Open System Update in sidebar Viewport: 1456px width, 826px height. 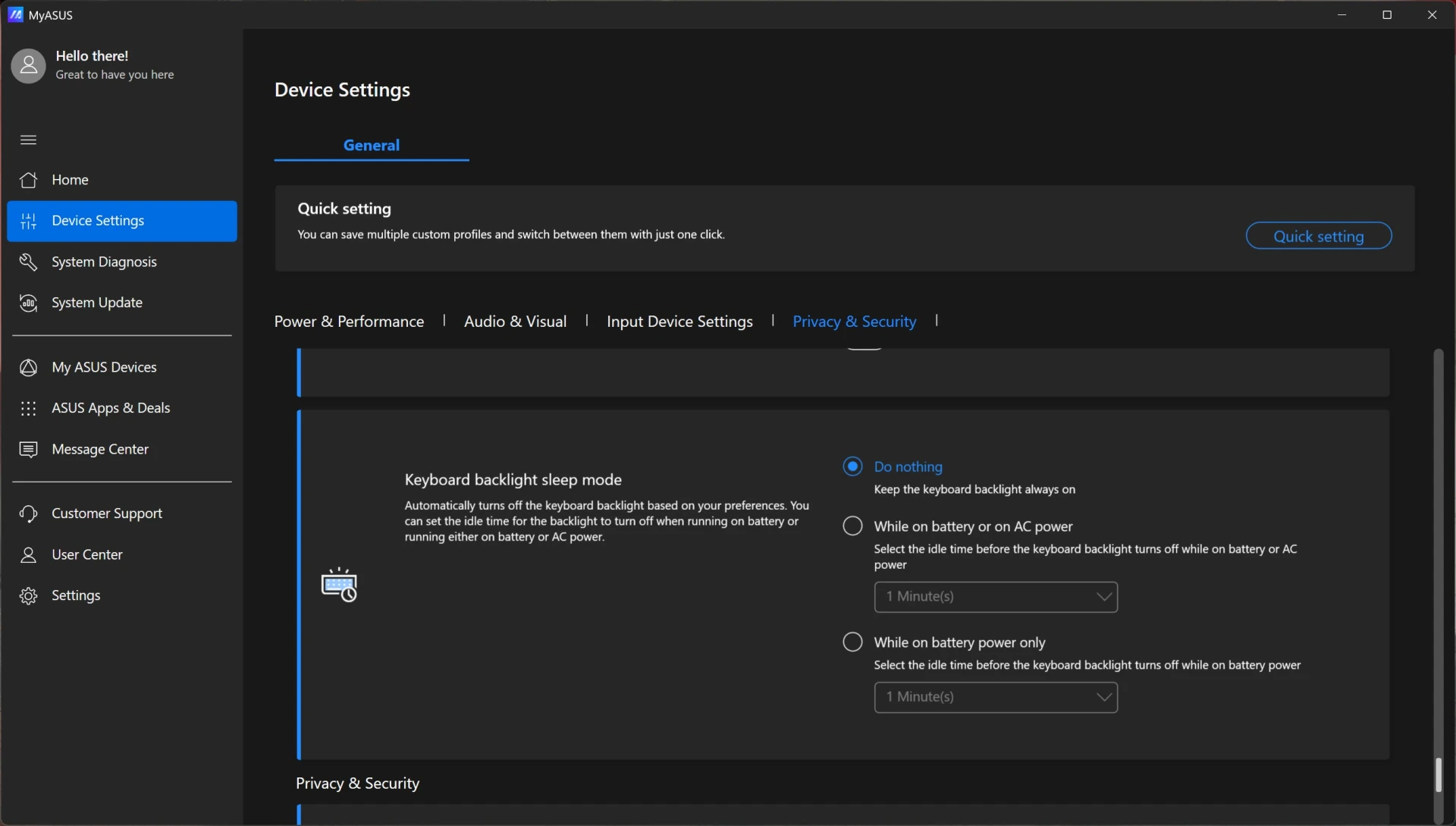pos(121,303)
